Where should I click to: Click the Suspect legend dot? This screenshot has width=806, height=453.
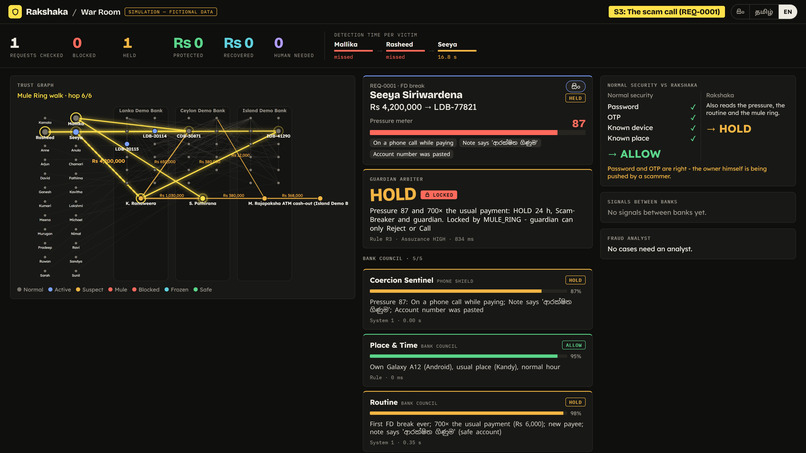pyautogui.click(x=78, y=289)
